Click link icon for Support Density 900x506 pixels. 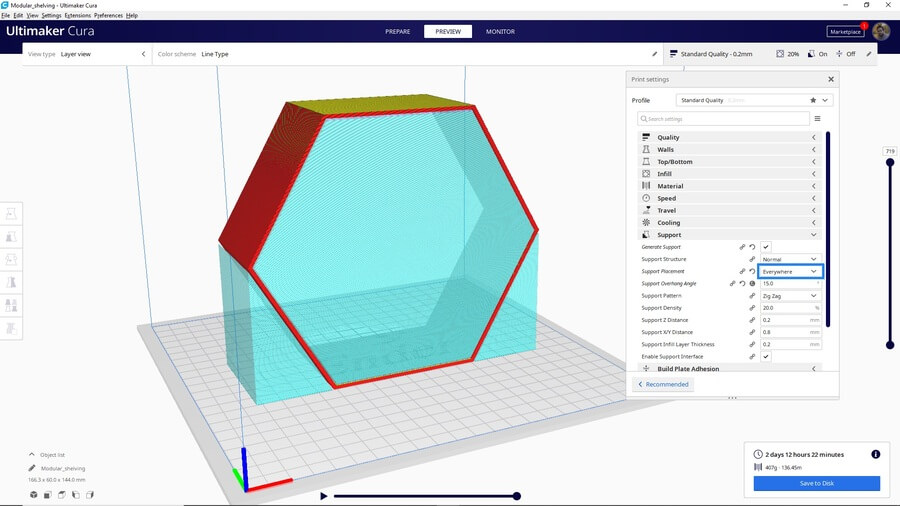tap(752, 308)
